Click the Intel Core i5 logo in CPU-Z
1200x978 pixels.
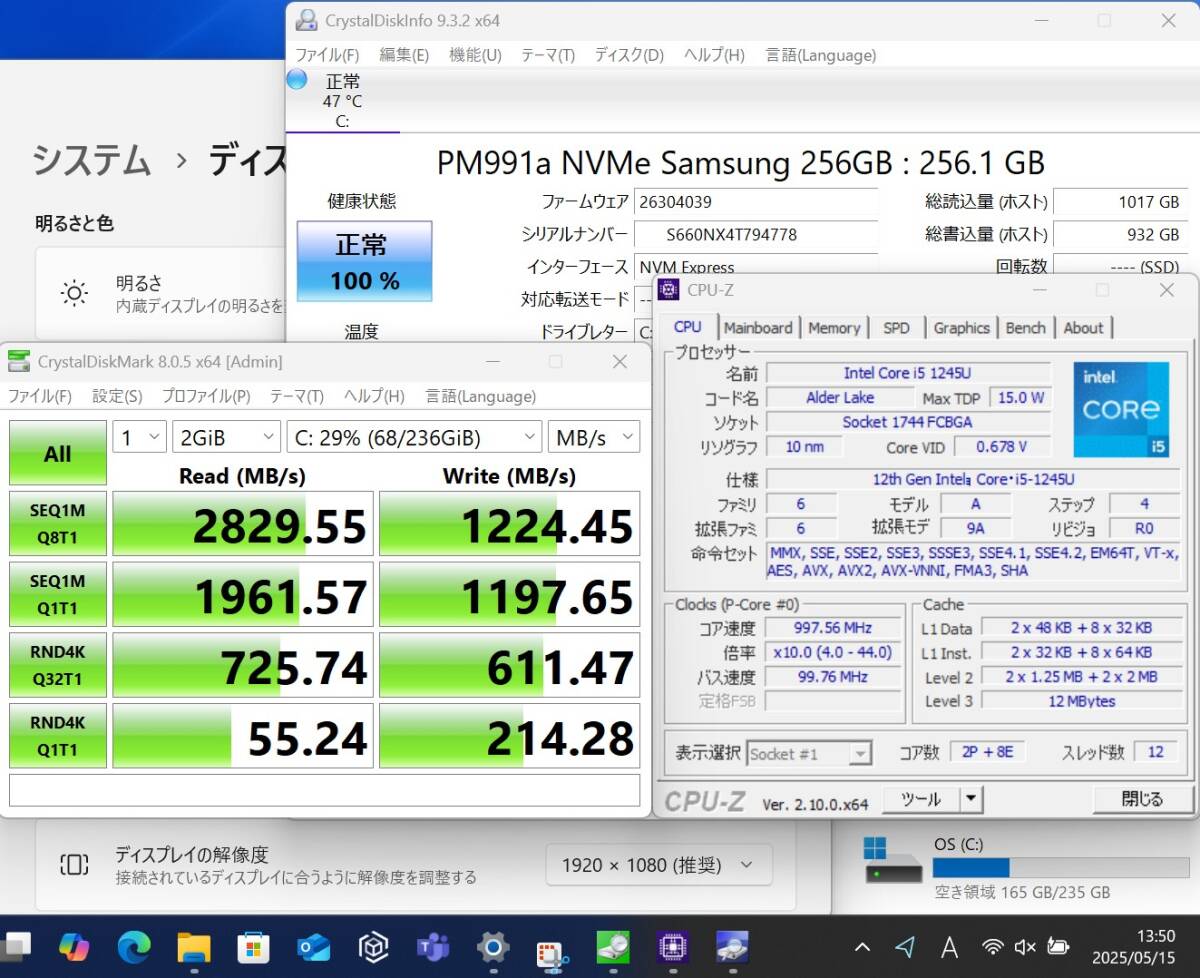[x=1121, y=410]
